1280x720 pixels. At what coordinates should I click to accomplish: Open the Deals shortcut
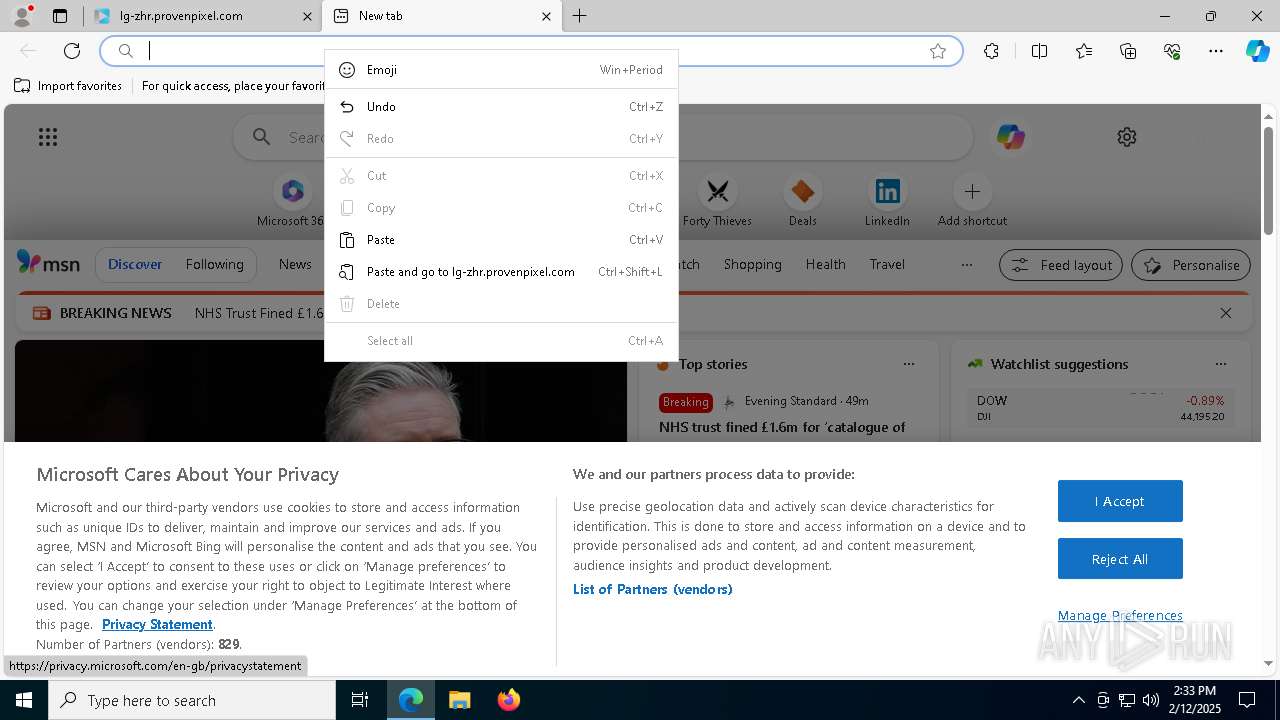802,202
